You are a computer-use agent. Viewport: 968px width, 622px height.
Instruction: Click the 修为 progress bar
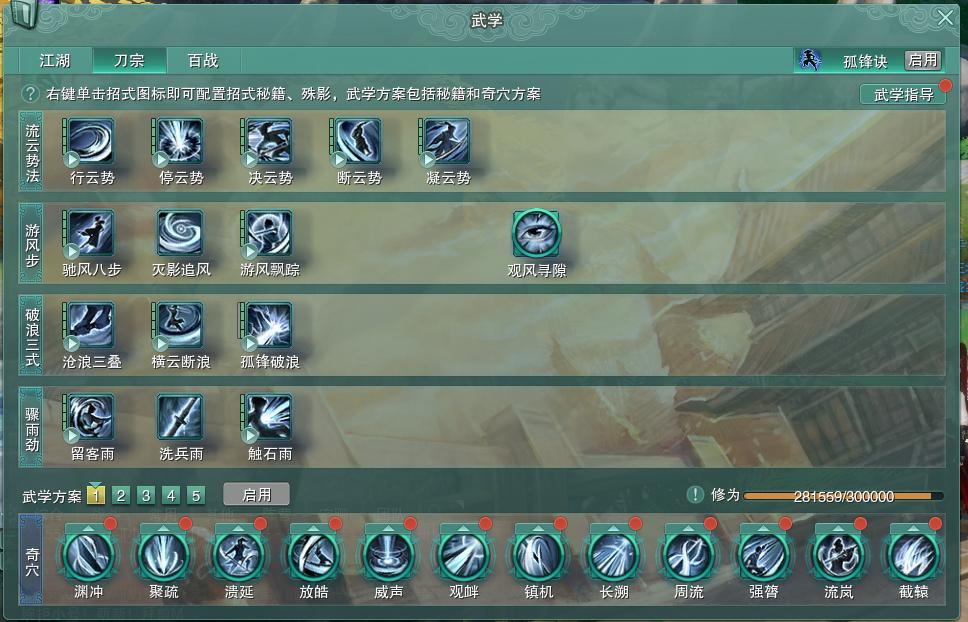tap(843, 496)
